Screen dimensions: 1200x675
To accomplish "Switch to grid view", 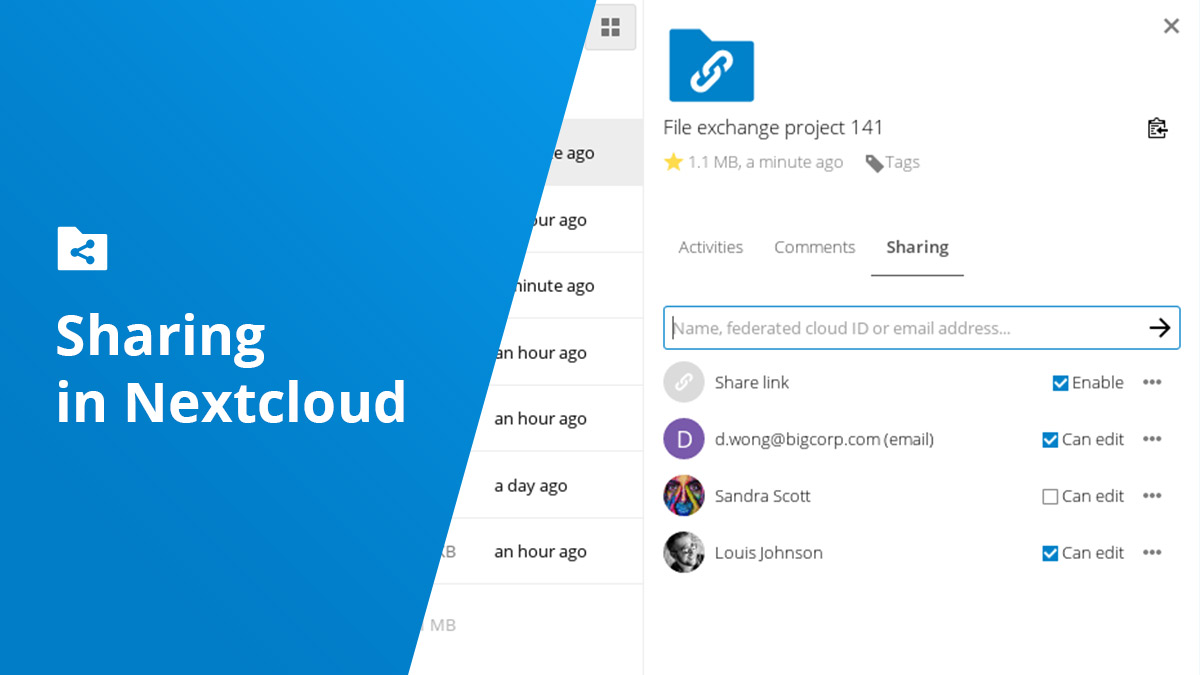I will pos(611,27).
